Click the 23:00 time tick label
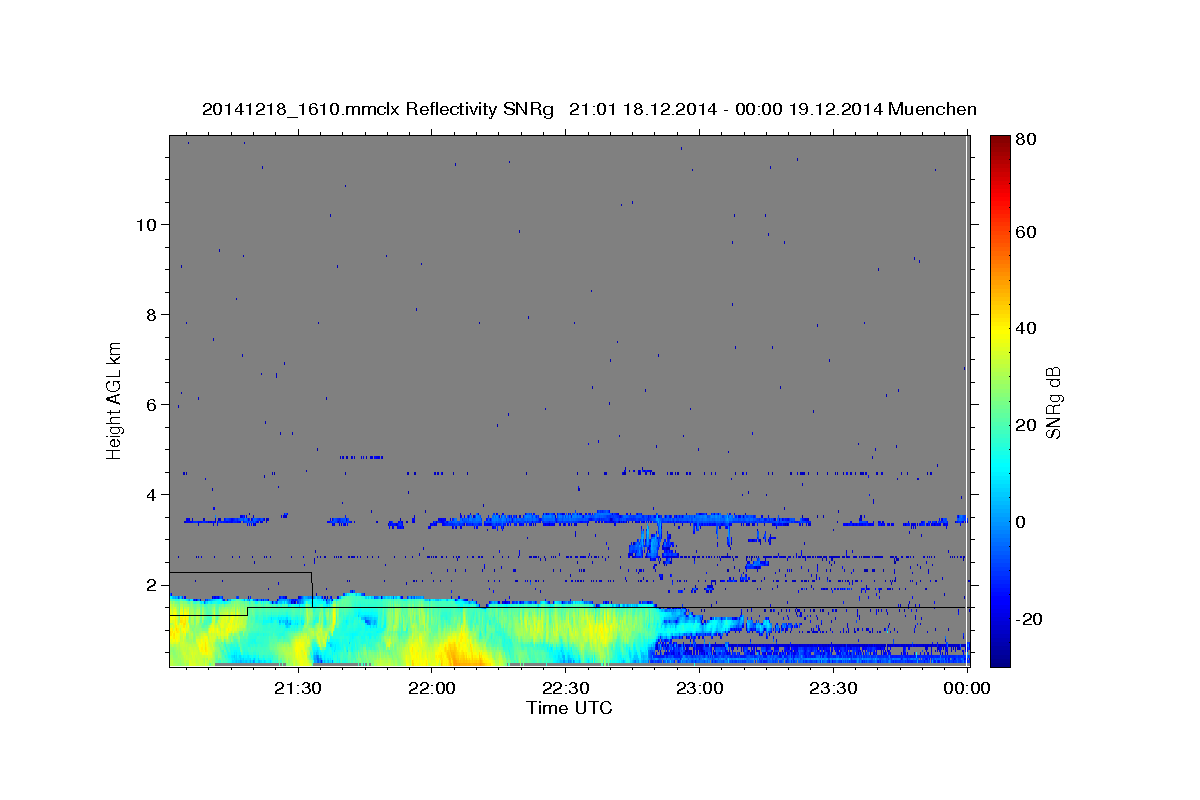The width and height of the screenshot is (1200, 800). (x=699, y=688)
